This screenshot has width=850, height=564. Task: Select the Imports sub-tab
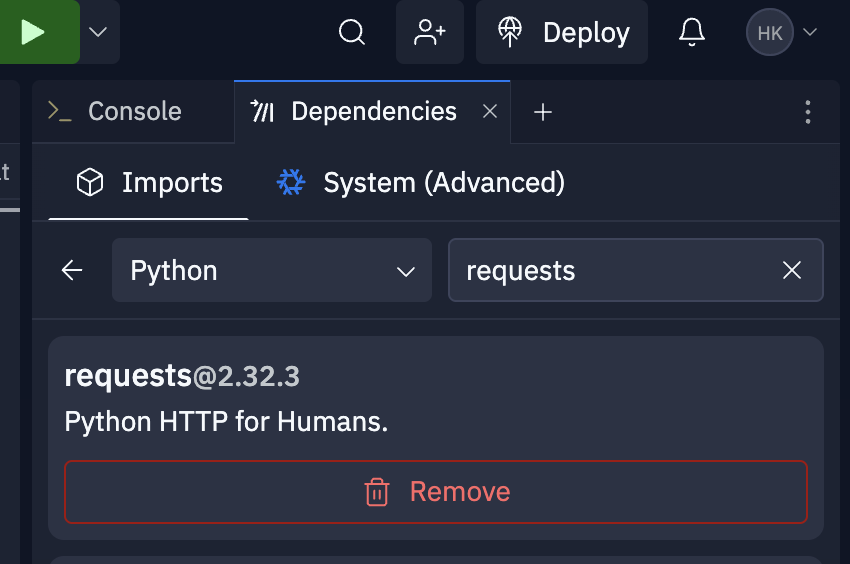point(149,183)
